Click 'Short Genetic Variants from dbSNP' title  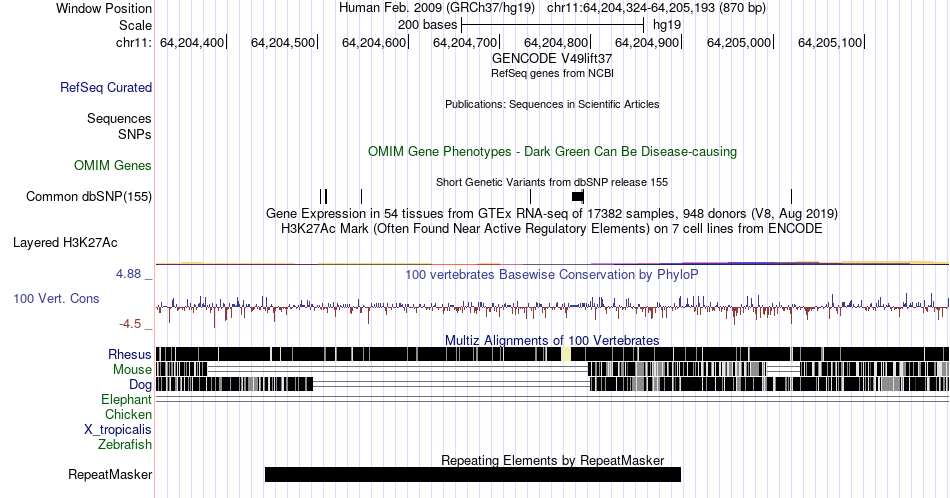[x=552, y=182]
